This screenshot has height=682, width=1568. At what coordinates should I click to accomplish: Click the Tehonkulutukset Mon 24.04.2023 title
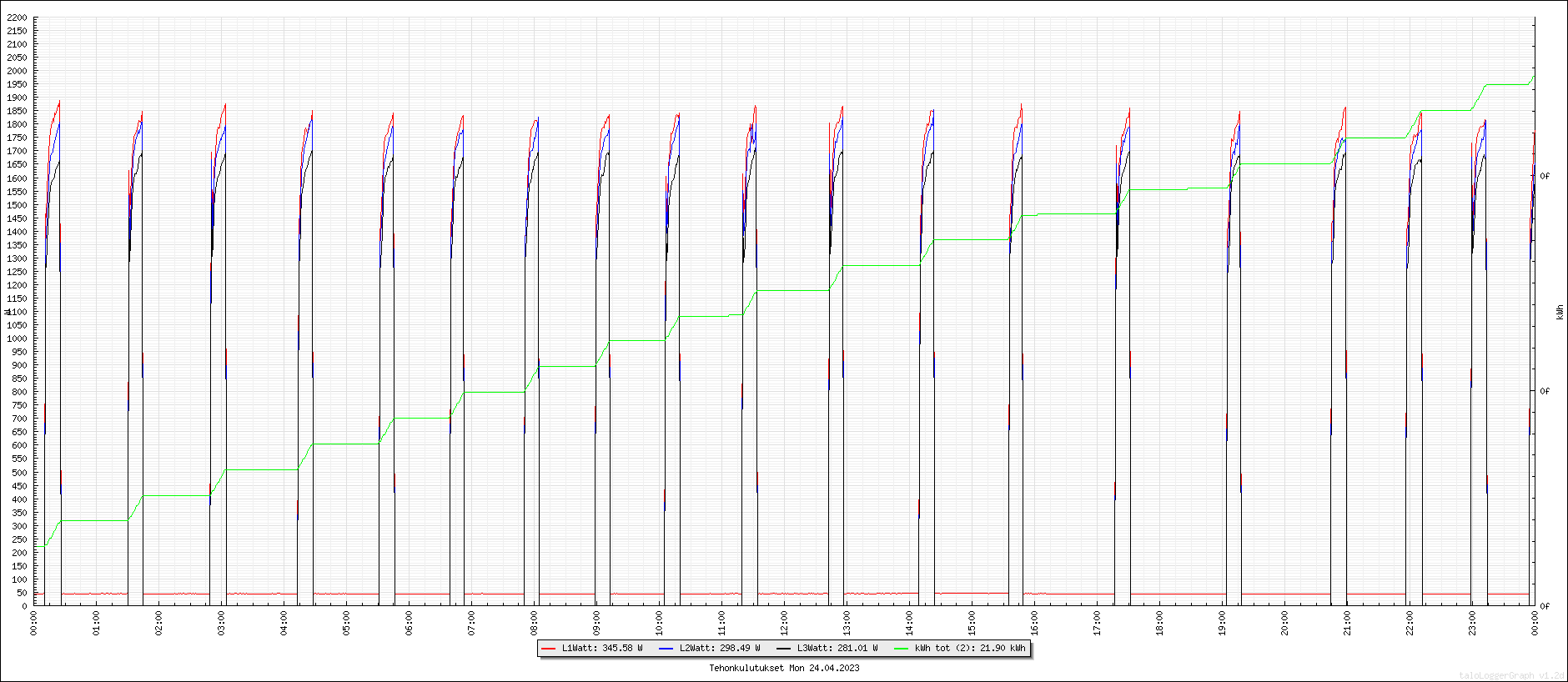[x=784, y=668]
